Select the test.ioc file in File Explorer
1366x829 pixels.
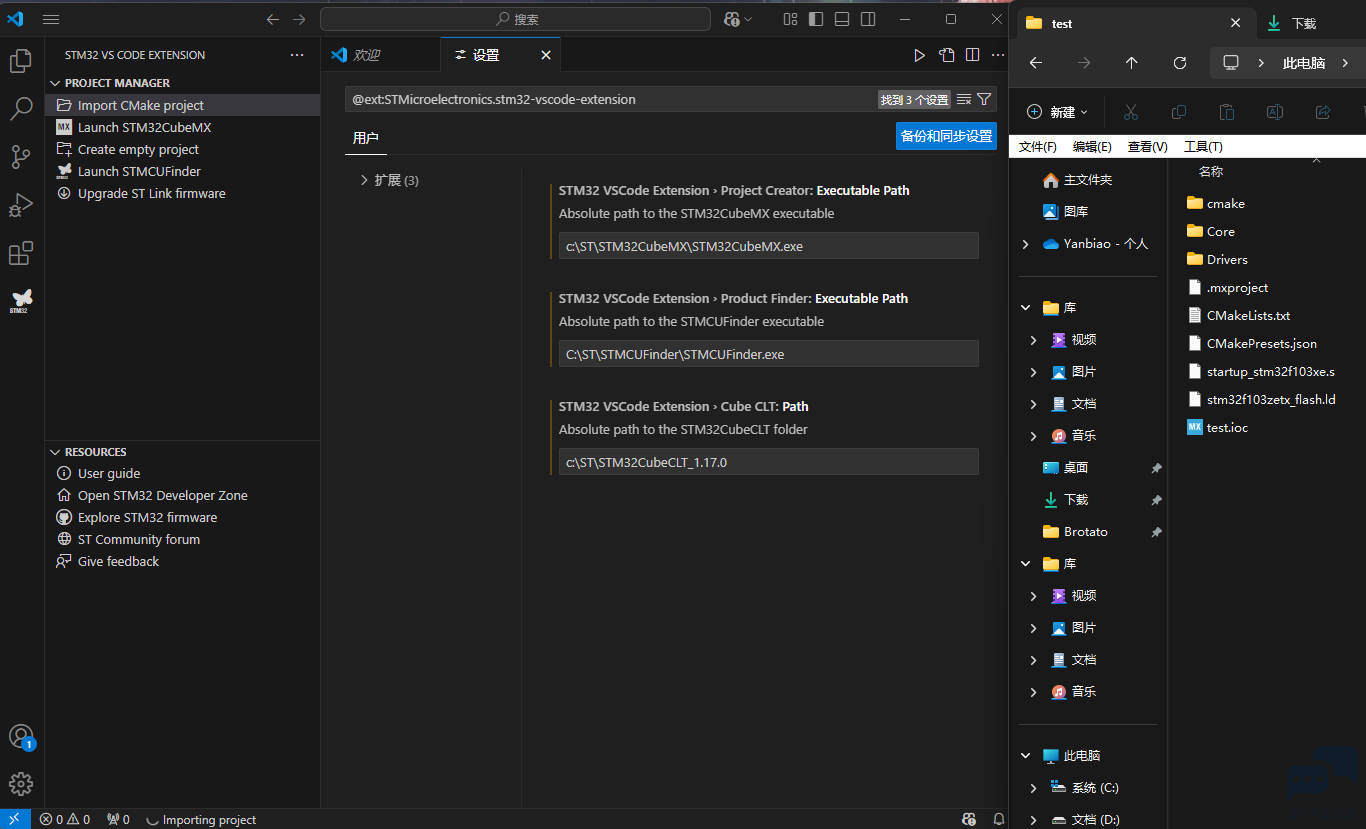[1227, 427]
